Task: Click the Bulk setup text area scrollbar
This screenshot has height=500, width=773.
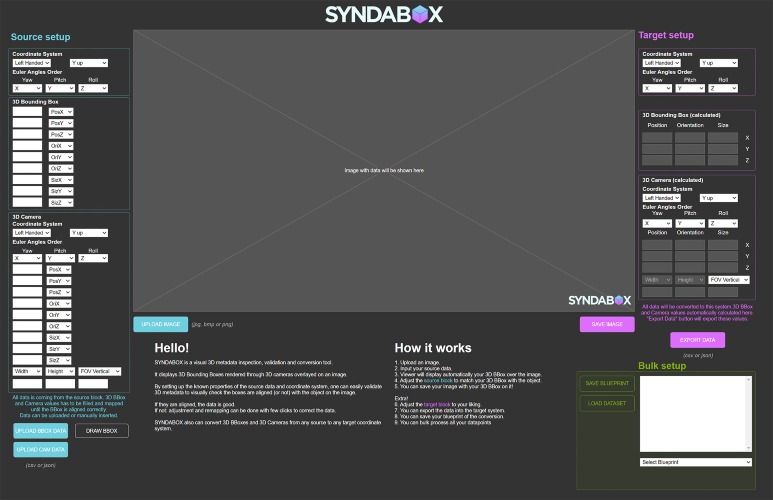Action: pos(749,414)
